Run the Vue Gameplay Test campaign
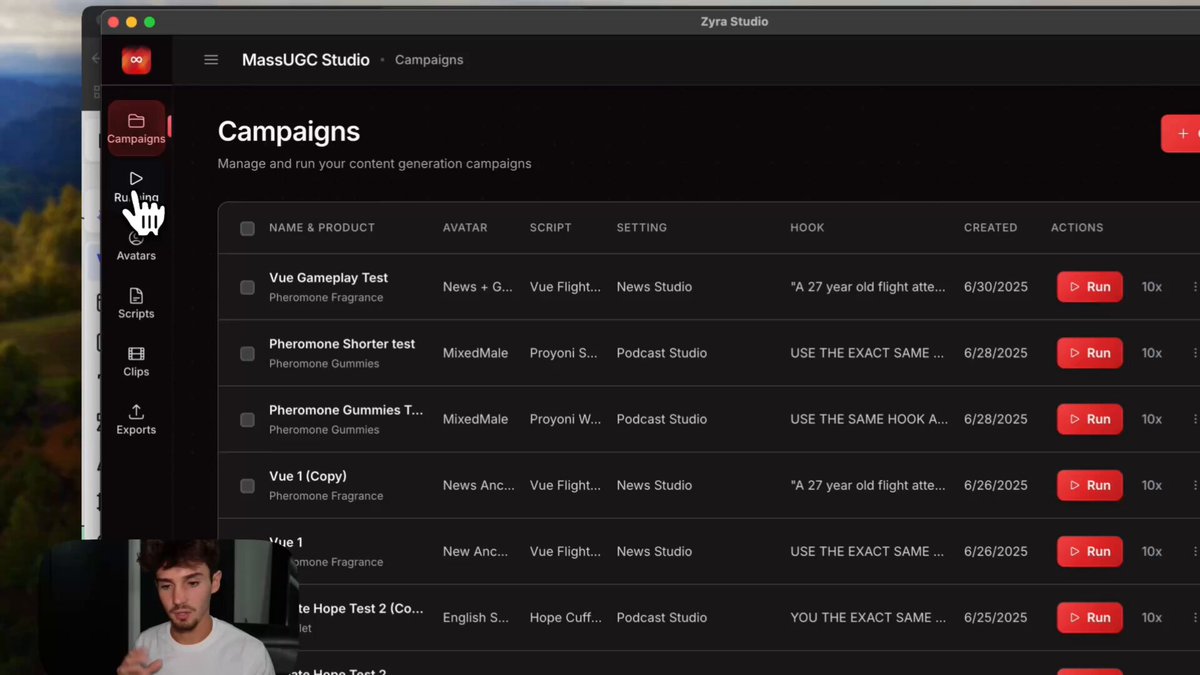This screenshot has height=675, width=1200. [x=1090, y=287]
